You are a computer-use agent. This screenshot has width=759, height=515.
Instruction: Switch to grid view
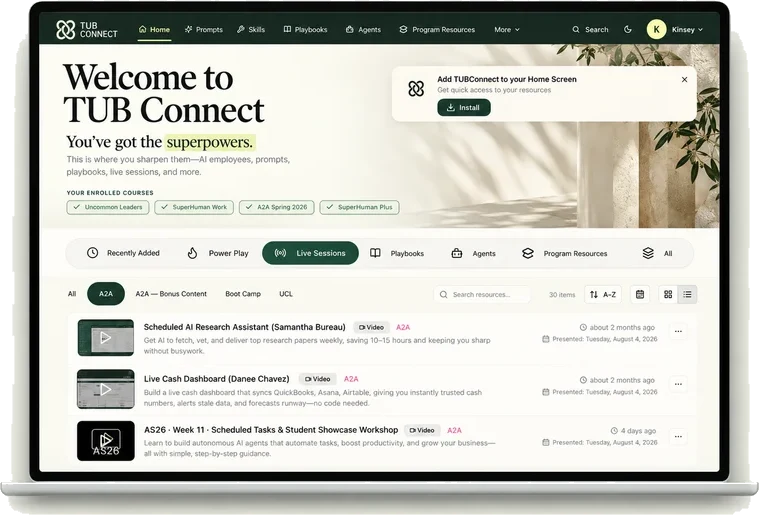(x=668, y=294)
